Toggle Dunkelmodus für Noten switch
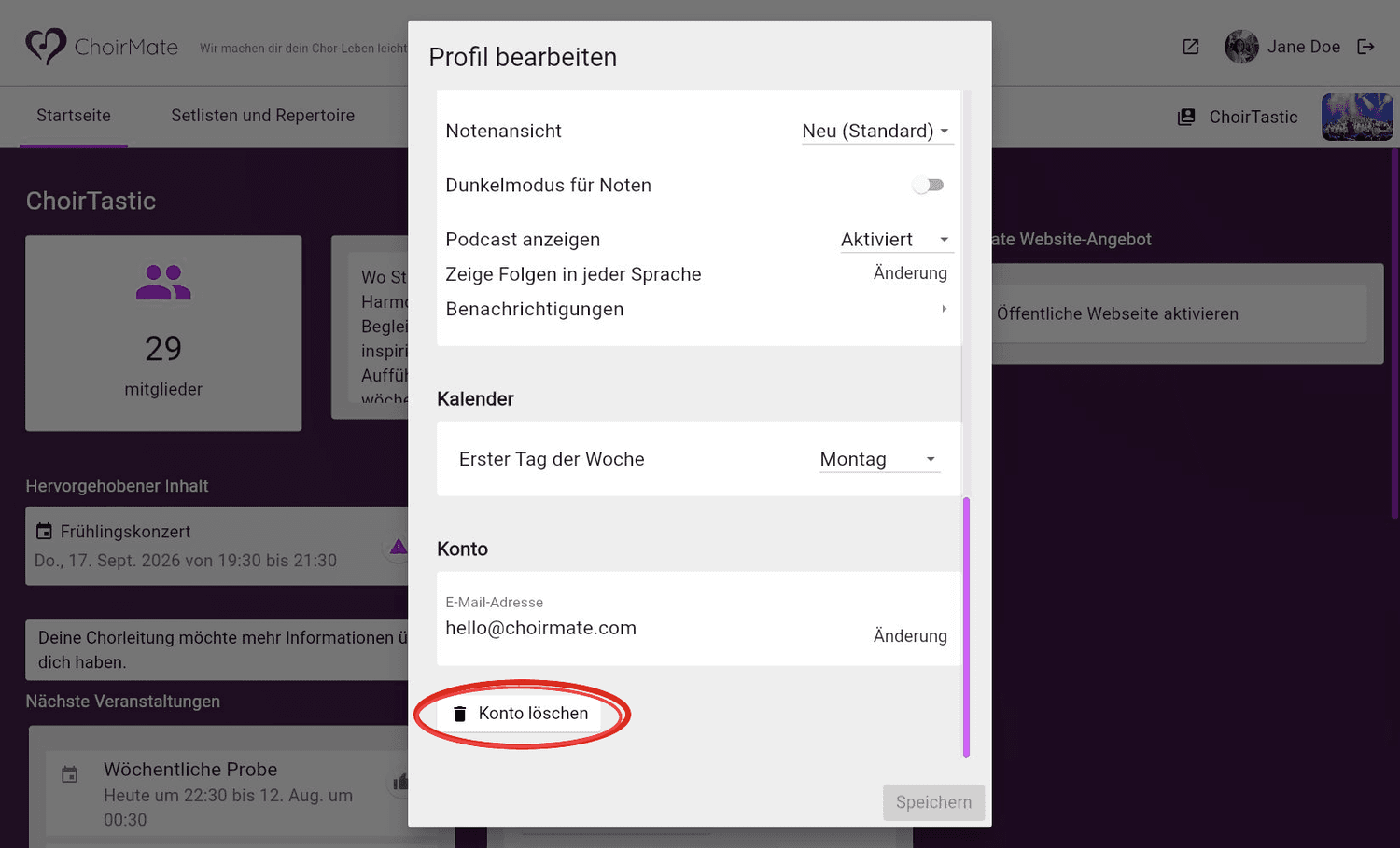This screenshot has width=1400, height=848. [x=928, y=185]
